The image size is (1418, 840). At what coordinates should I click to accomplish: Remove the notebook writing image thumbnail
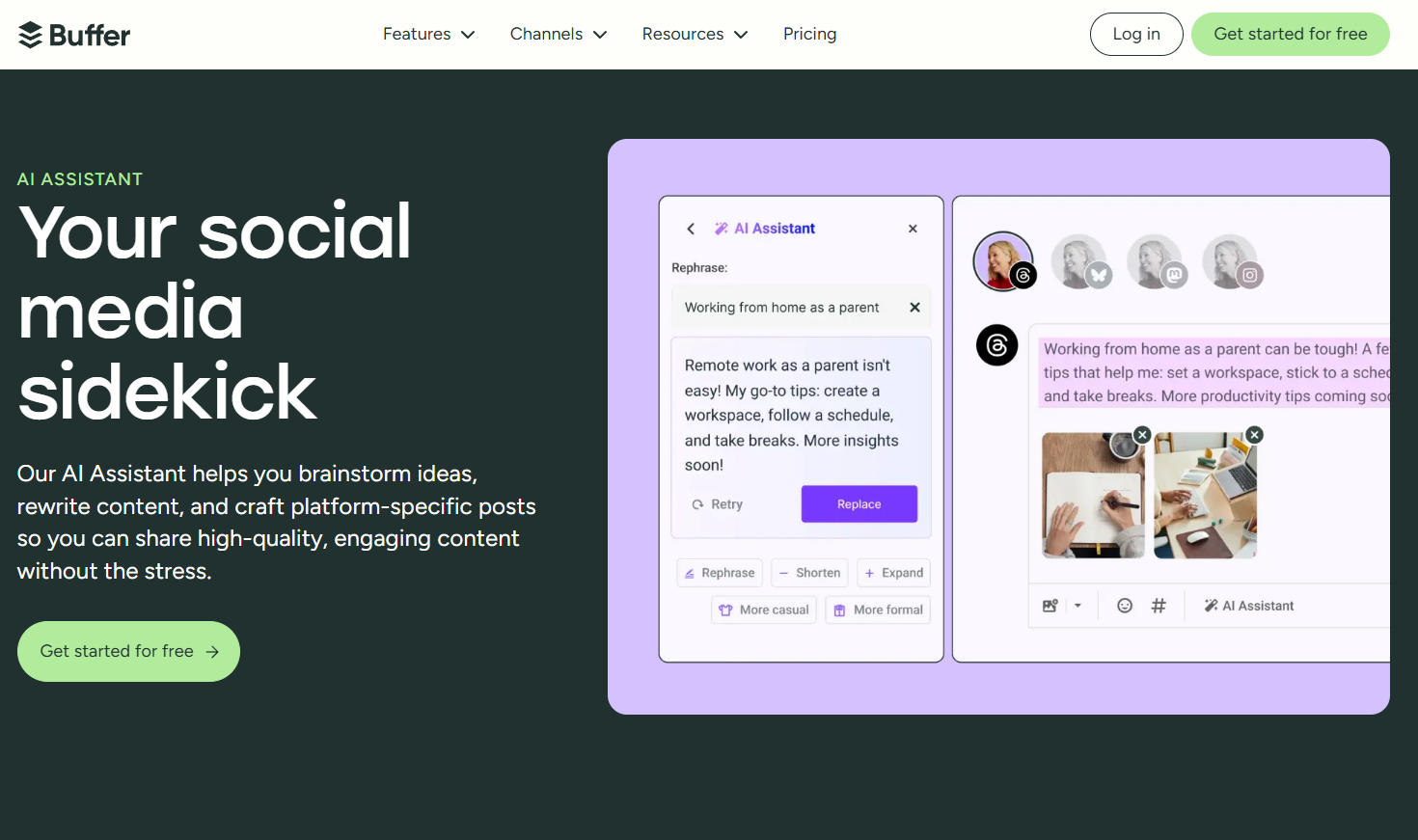[x=1142, y=435]
